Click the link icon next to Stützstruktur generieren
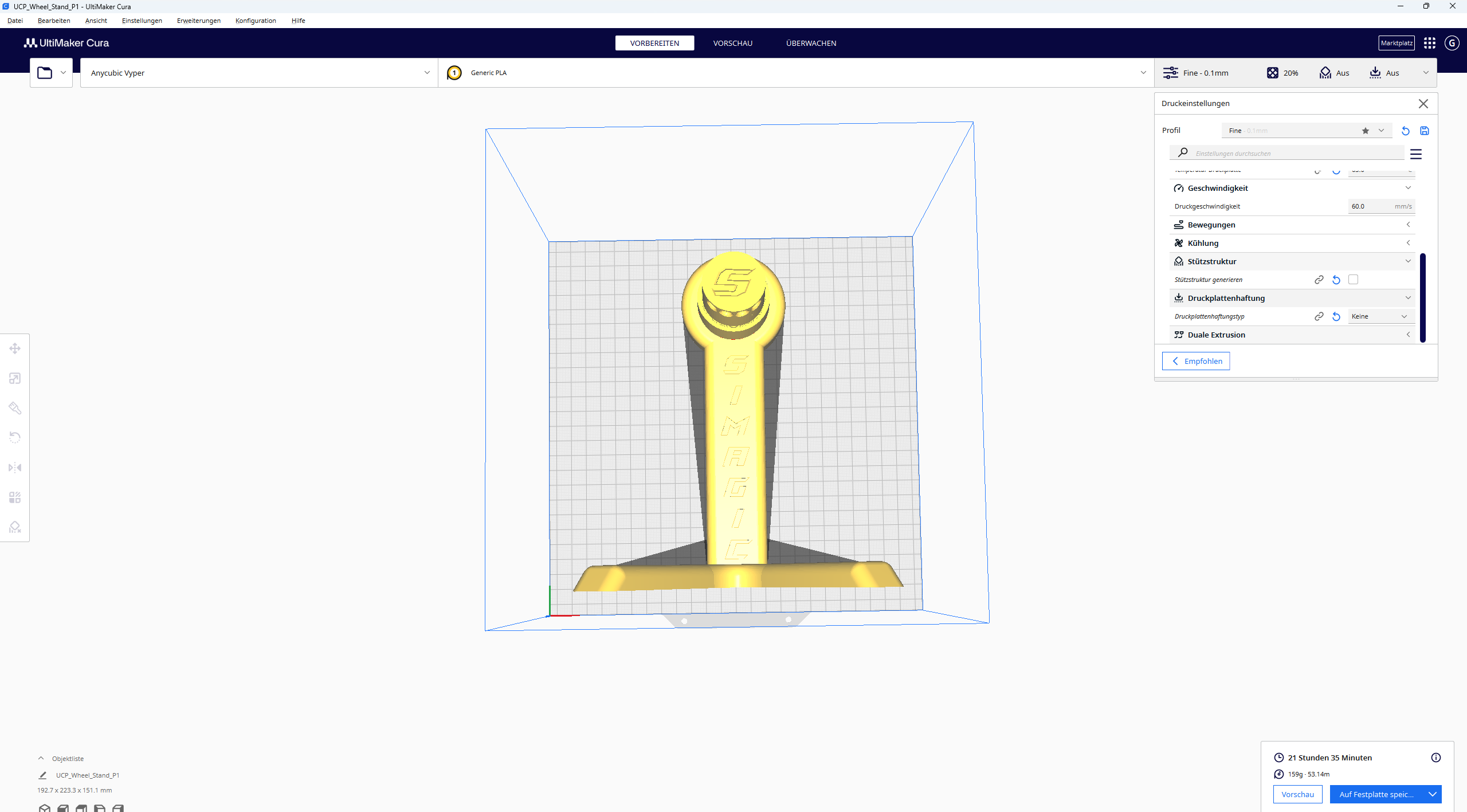Image resolution: width=1467 pixels, height=812 pixels. (x=1319, y=280)
